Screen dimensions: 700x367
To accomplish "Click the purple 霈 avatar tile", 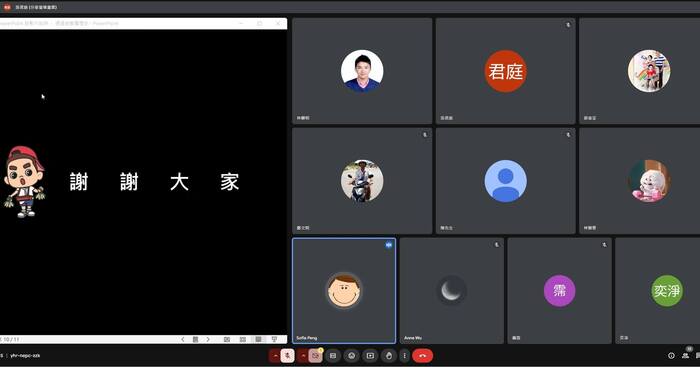I will 559,291.
